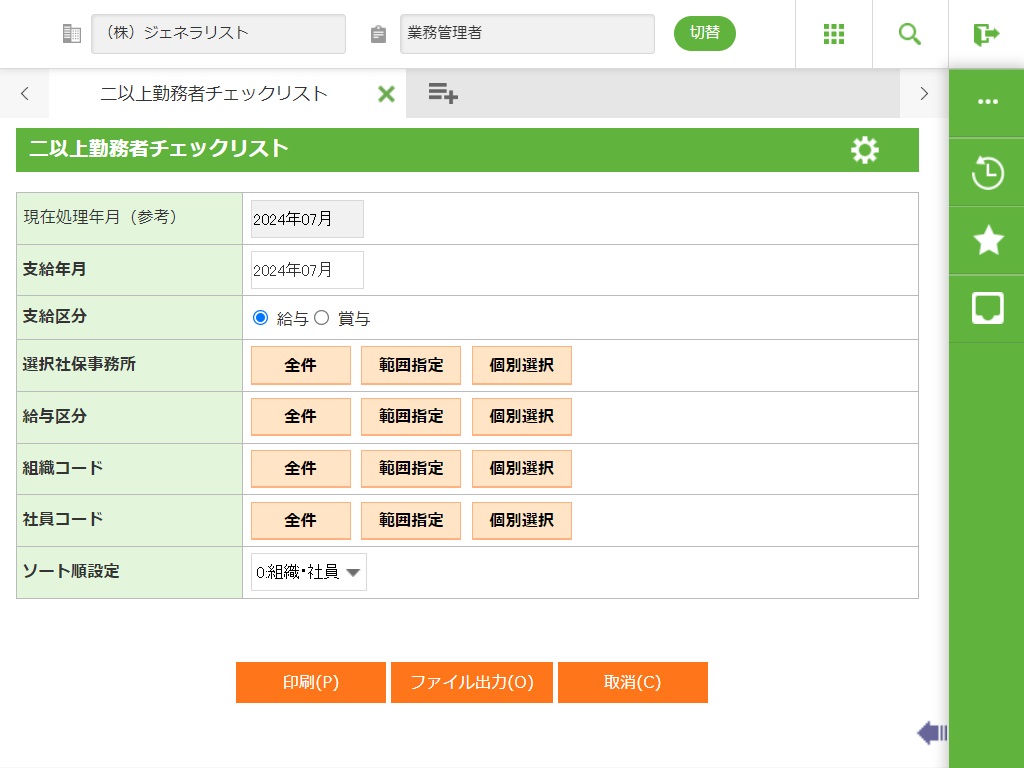Click the 印刷(P) button

(311, 683)
